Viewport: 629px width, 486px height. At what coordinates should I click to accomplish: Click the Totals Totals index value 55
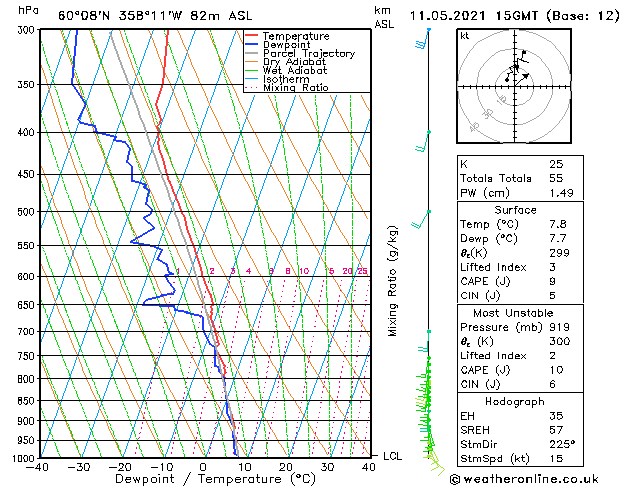coord(556,178)
